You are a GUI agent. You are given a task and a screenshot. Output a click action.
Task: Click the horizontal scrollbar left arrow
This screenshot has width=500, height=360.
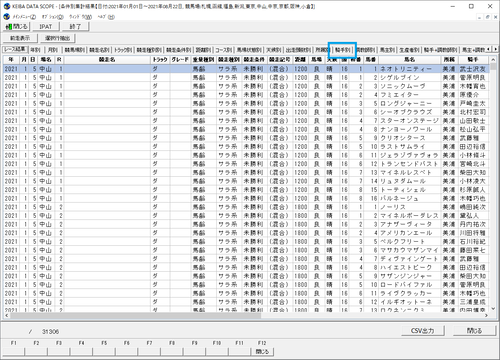7,315
